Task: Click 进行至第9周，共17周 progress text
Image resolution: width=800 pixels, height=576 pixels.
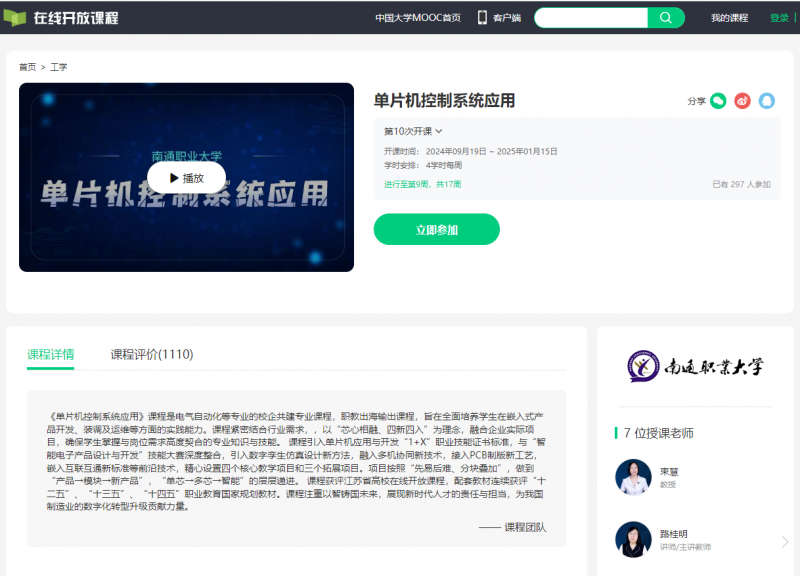Action: (422, 184)
